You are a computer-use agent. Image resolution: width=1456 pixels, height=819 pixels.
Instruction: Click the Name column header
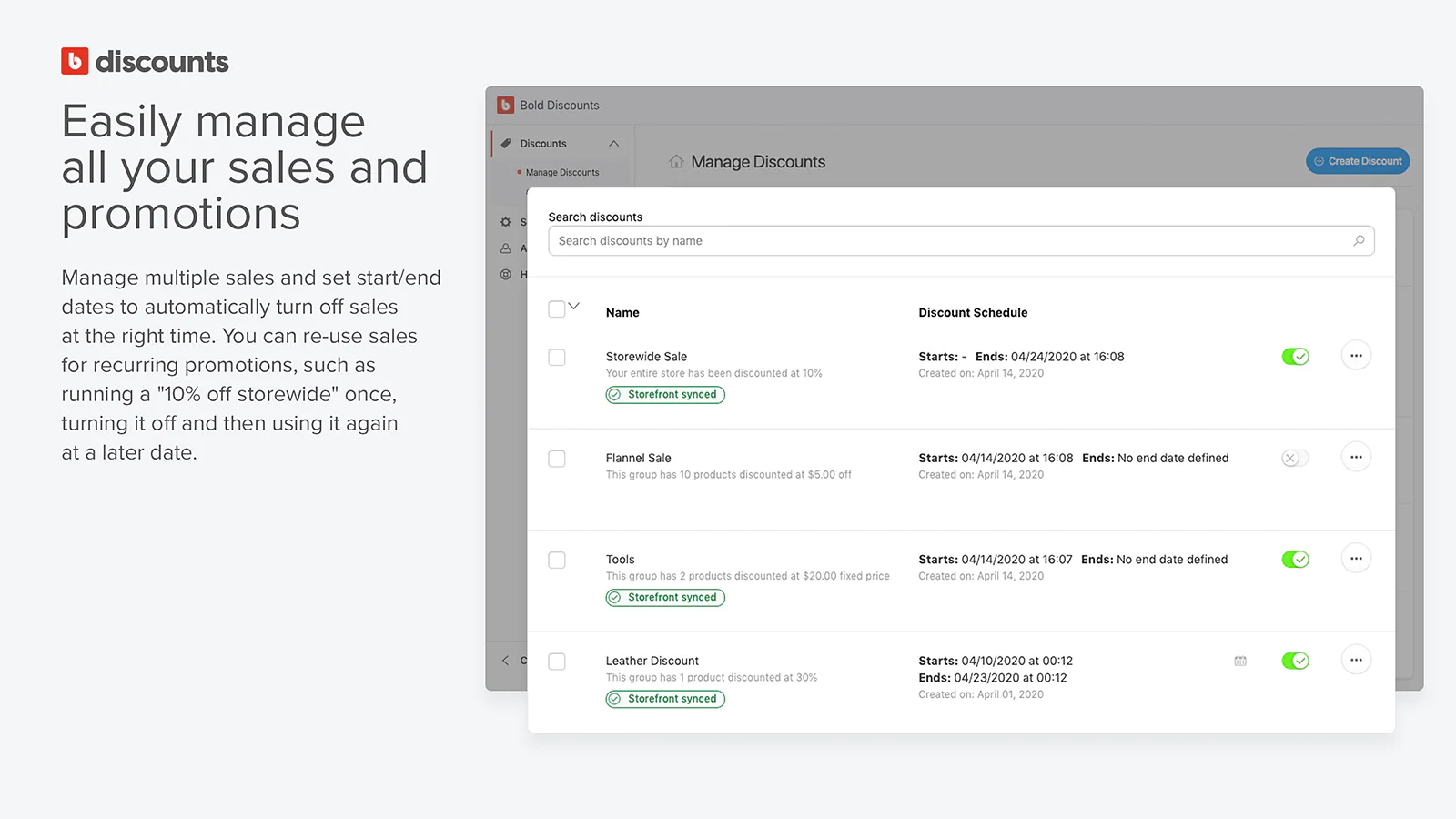(622, 313)
